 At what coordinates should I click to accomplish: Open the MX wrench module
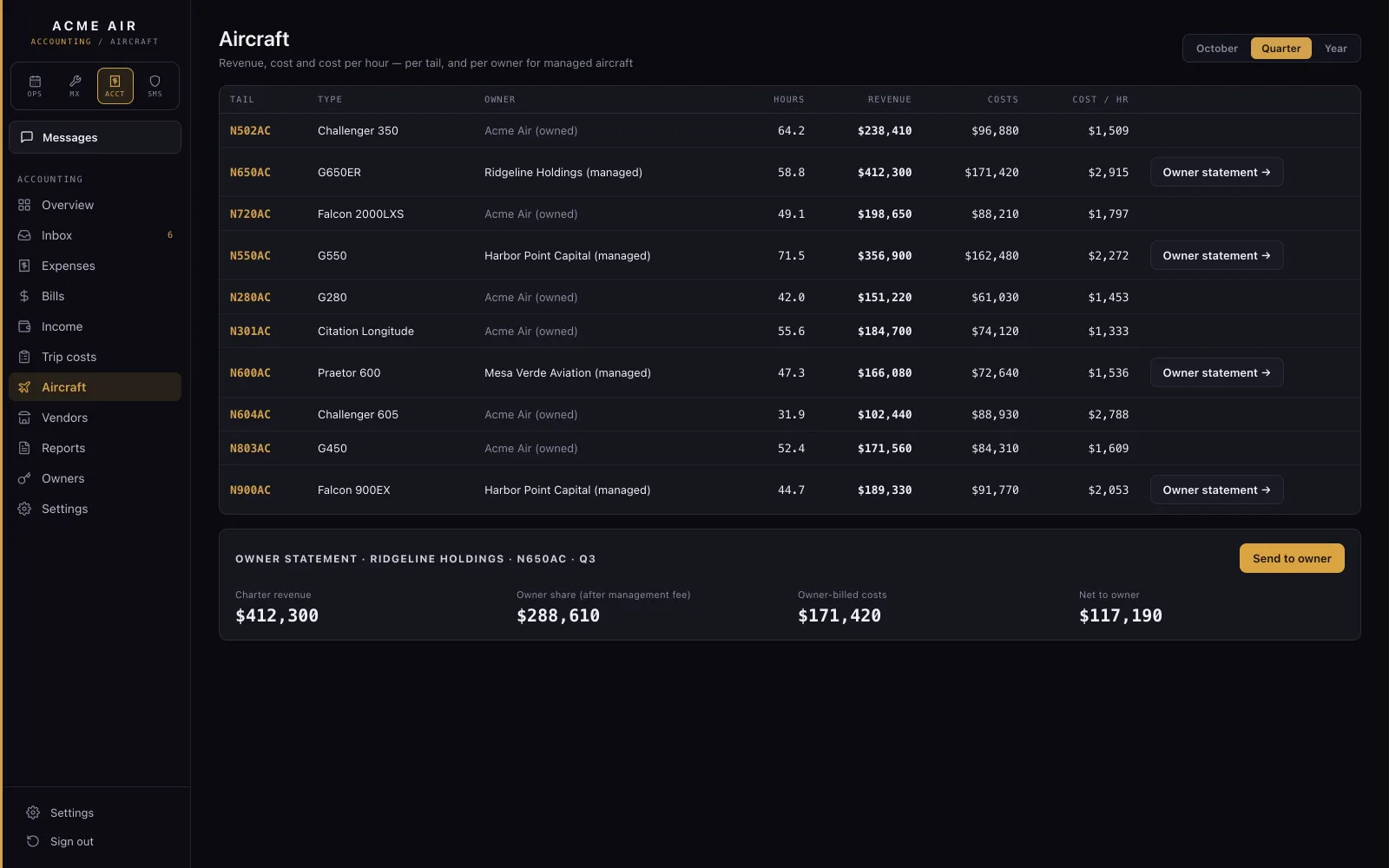tap(75, 86)
